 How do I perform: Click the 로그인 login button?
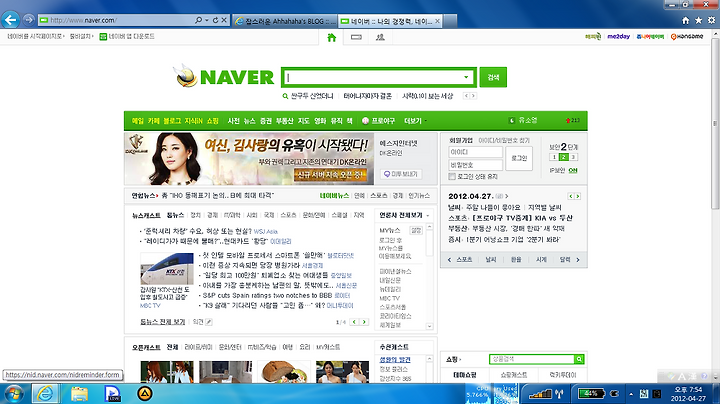coord(519,158)
